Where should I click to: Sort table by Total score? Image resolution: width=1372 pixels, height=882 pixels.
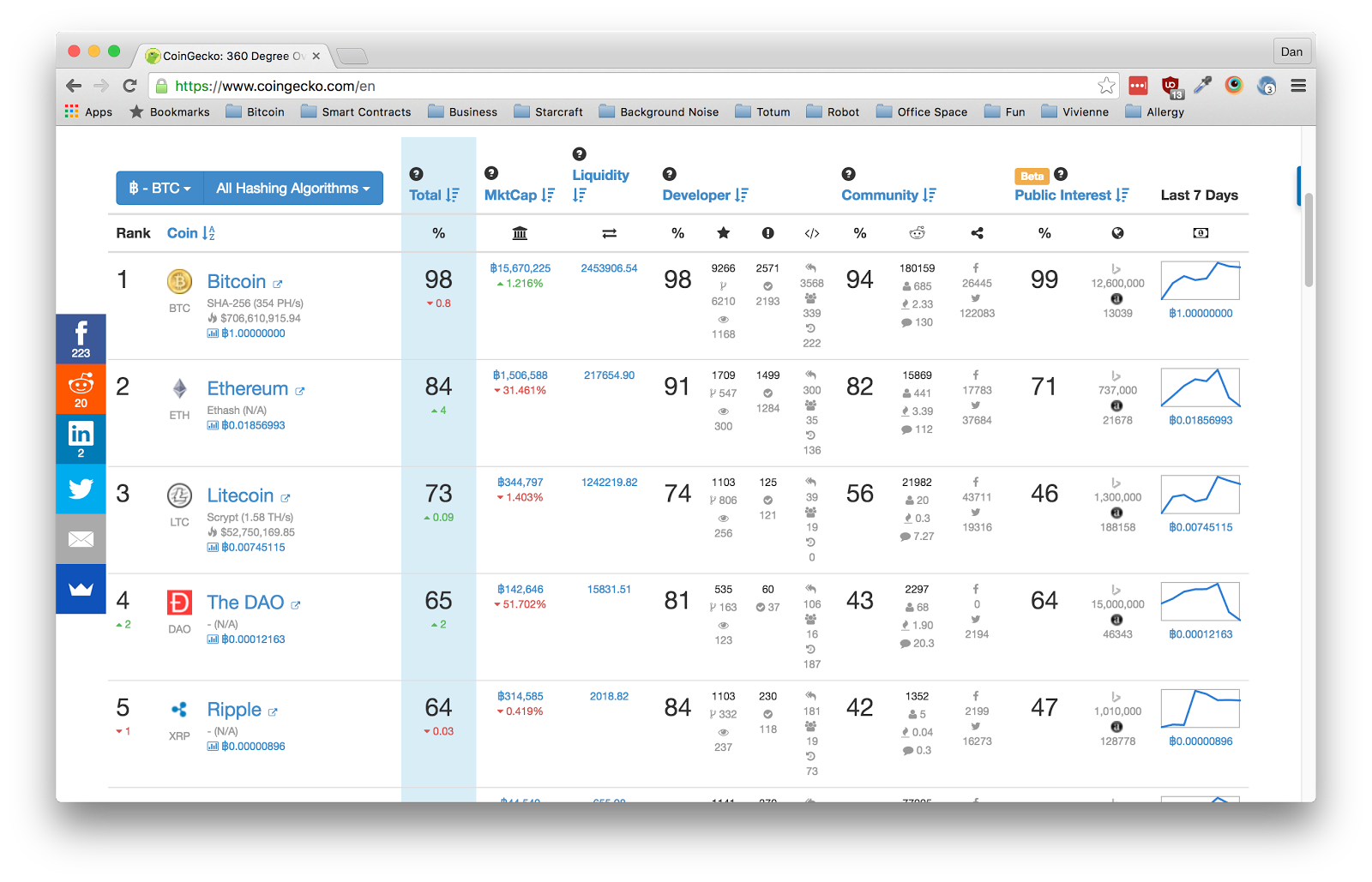tap(434, 195)
